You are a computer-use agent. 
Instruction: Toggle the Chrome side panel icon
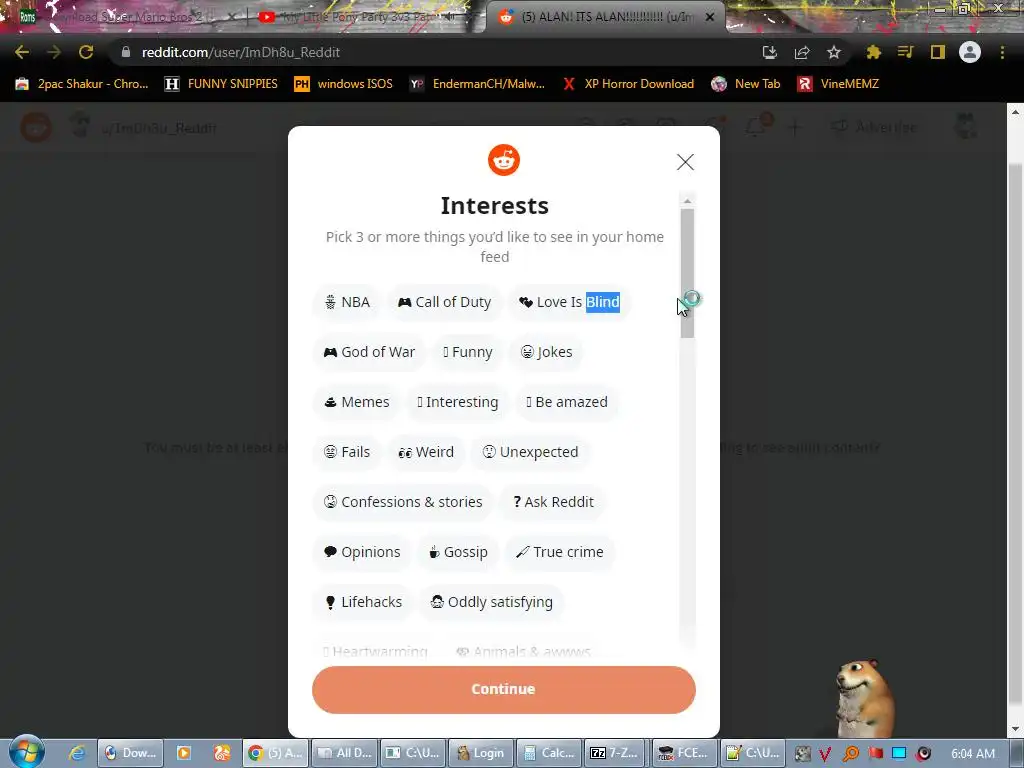pyautogui.click(x=938, y=52)
